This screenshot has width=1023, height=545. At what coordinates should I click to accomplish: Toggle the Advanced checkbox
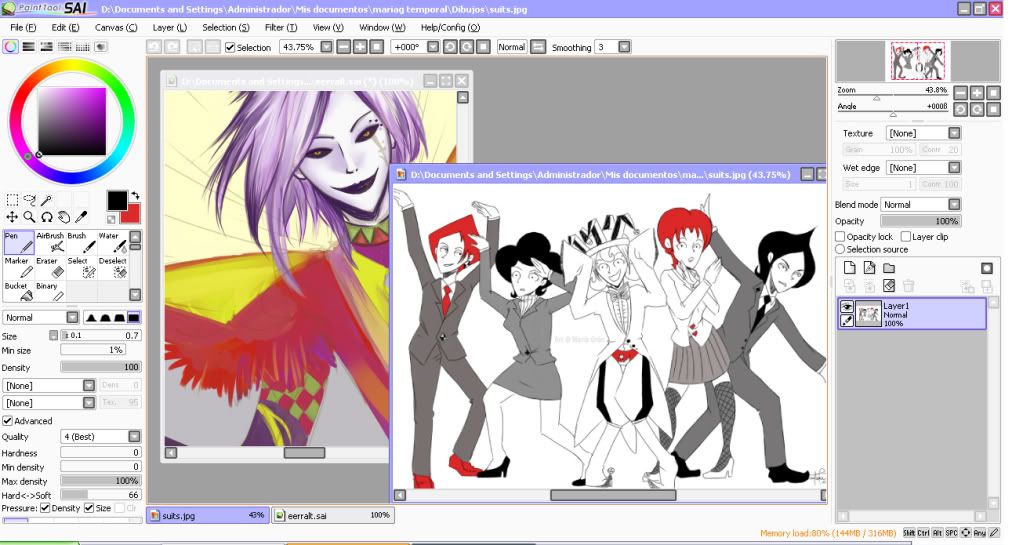pos(8,421)
